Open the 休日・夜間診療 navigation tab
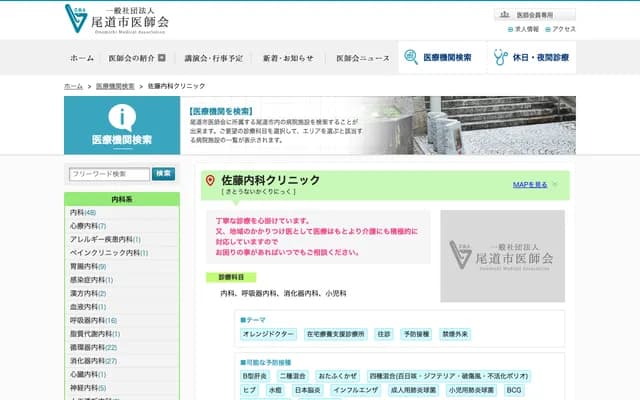 coord(532,57)
